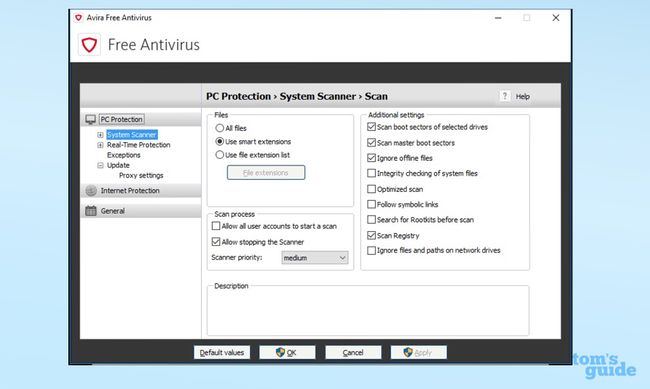This screenshot has height=389, width=650.
Task: Click the OK button
Action: pyautogui.click(x=287, y=353)
